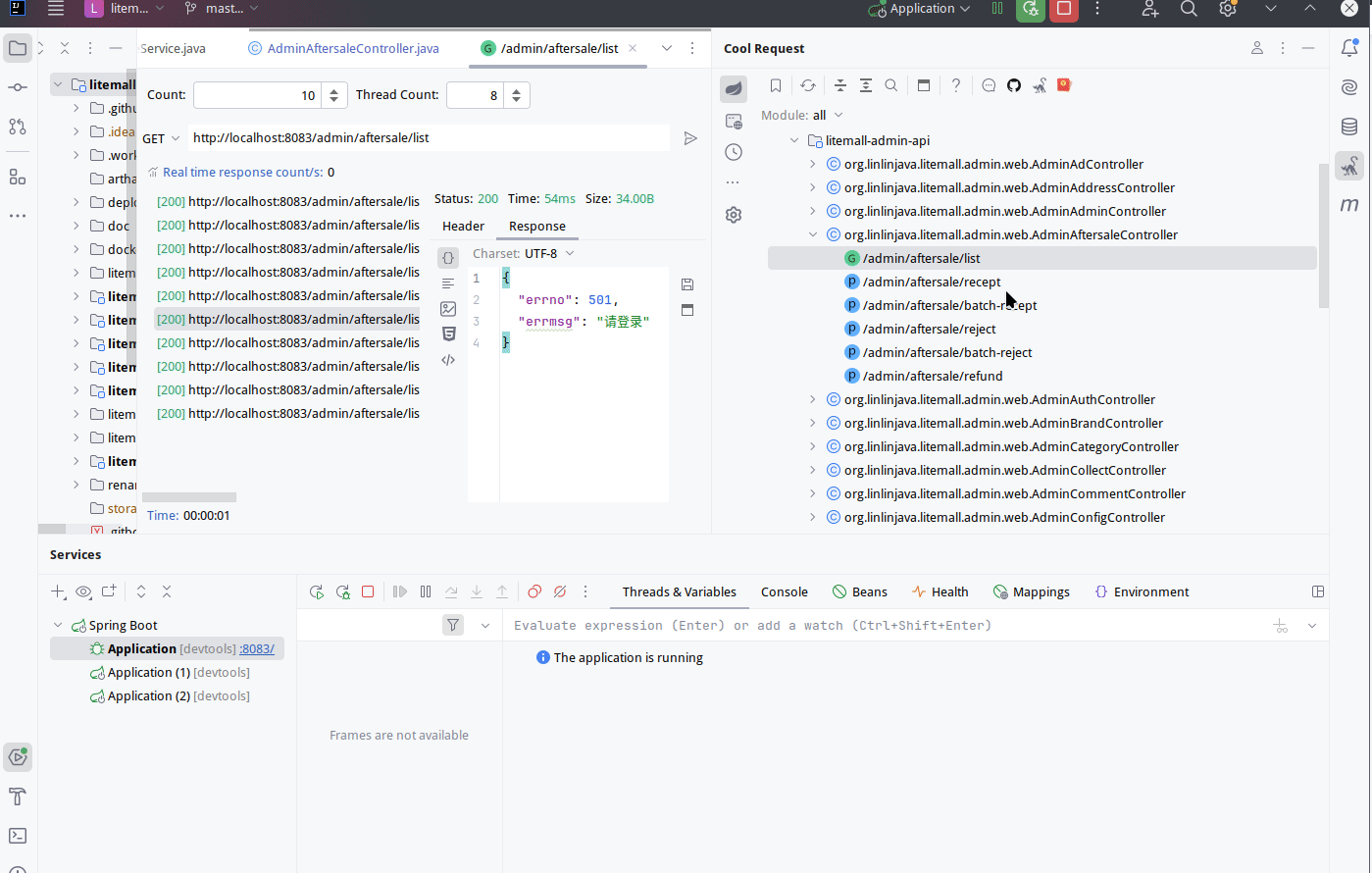Screen dimensions: 1372x873
Task: Switch response view to JSON braces icon
Action: point(448,258)
